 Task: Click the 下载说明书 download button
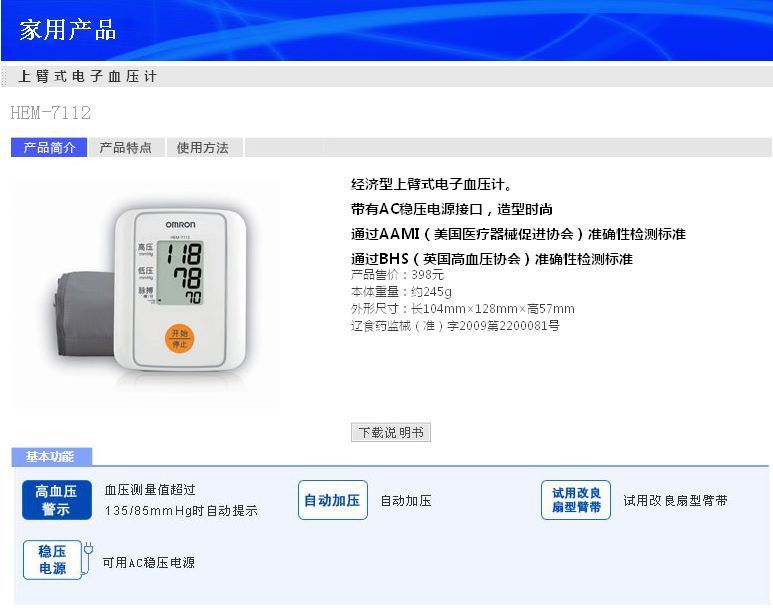pos(391,432)
